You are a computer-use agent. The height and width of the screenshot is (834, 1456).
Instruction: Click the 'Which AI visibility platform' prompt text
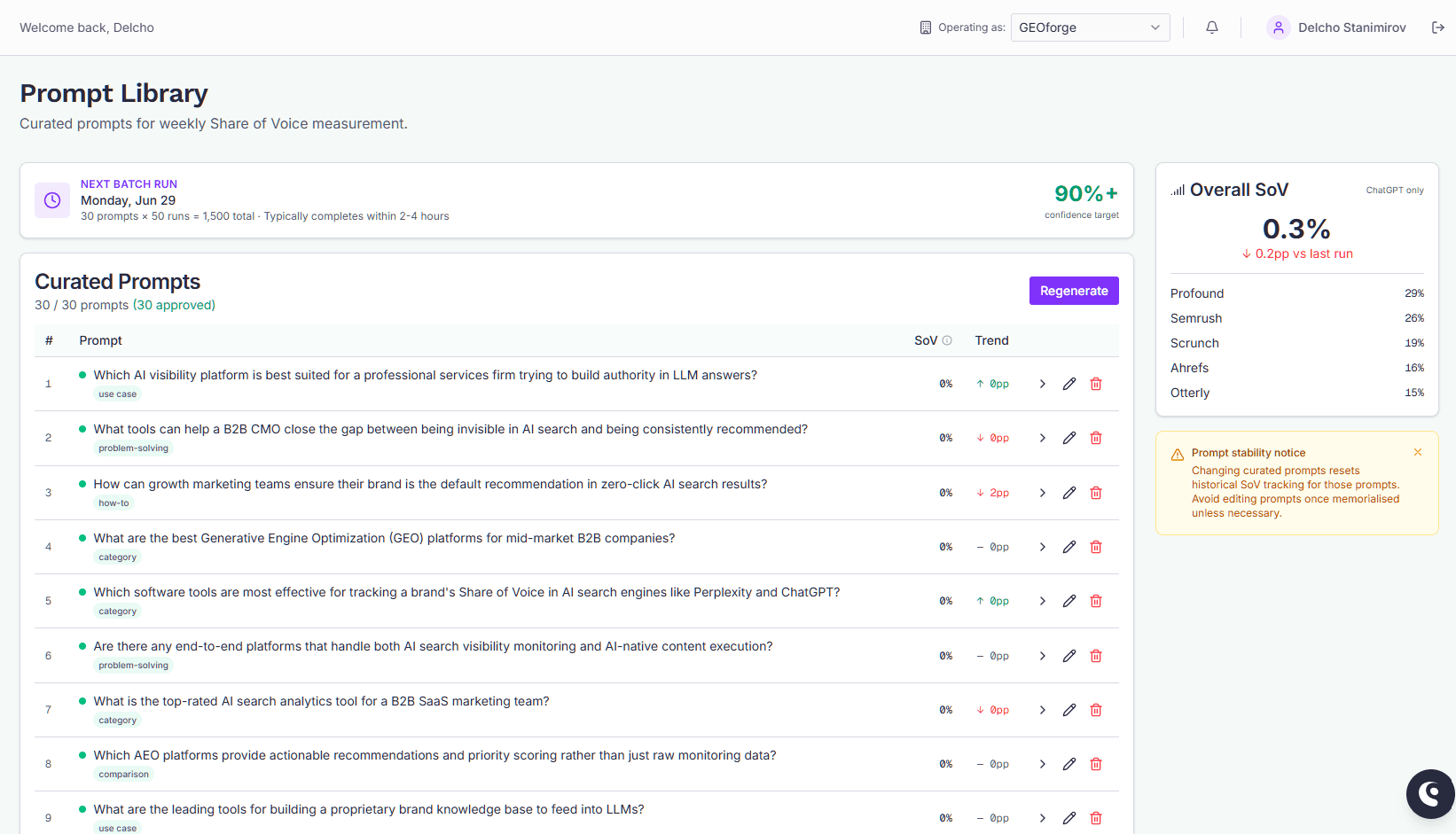[x=426, y=375]
